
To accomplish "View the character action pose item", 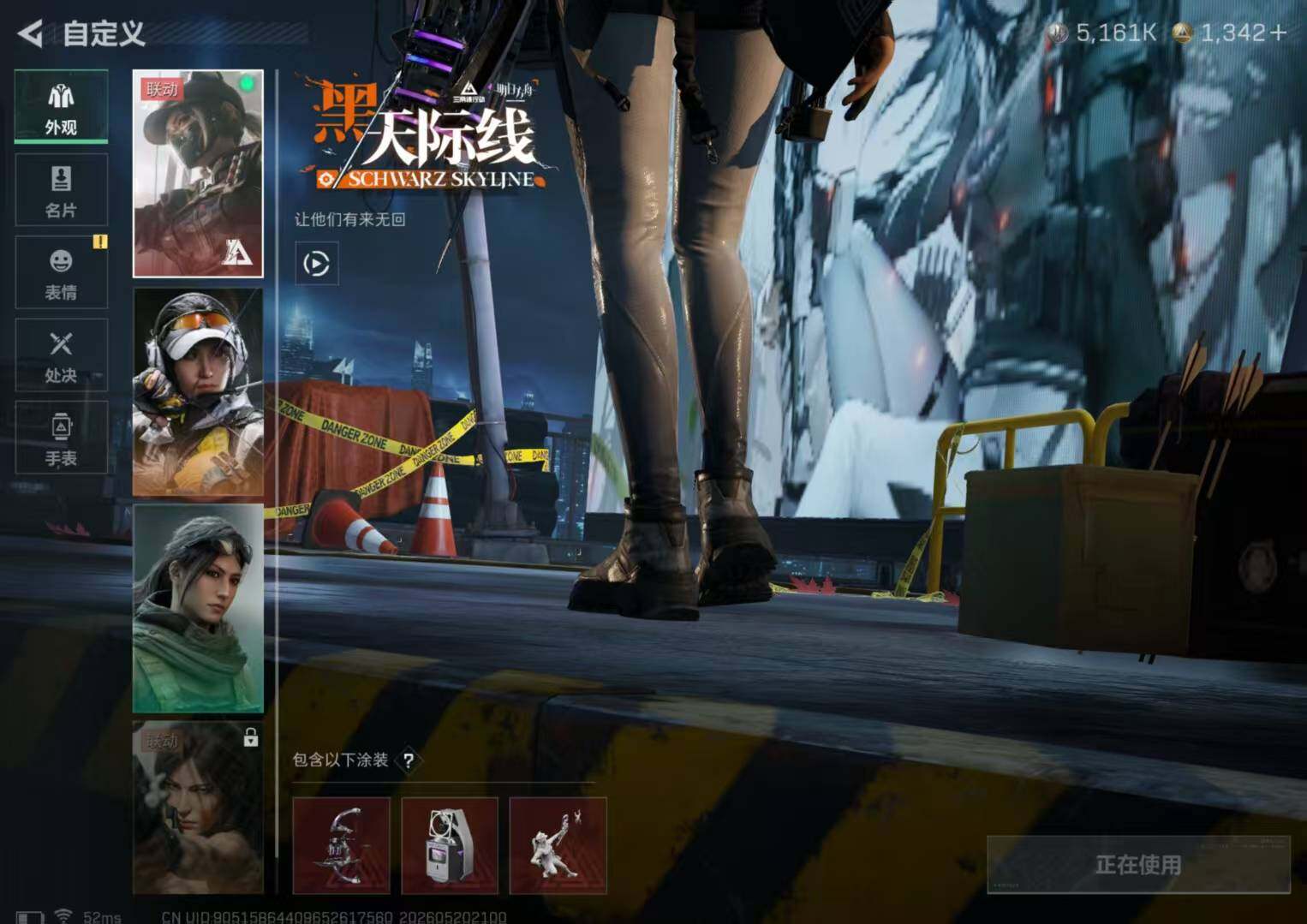I will (558, 846).
